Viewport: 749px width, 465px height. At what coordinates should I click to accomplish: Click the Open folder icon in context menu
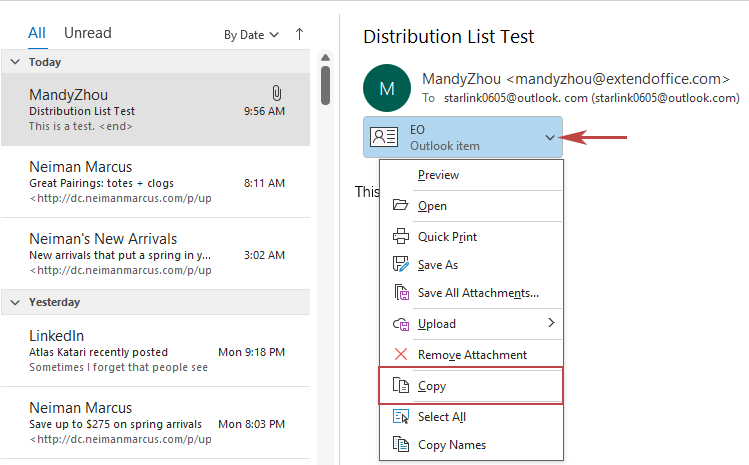(401, 206)
